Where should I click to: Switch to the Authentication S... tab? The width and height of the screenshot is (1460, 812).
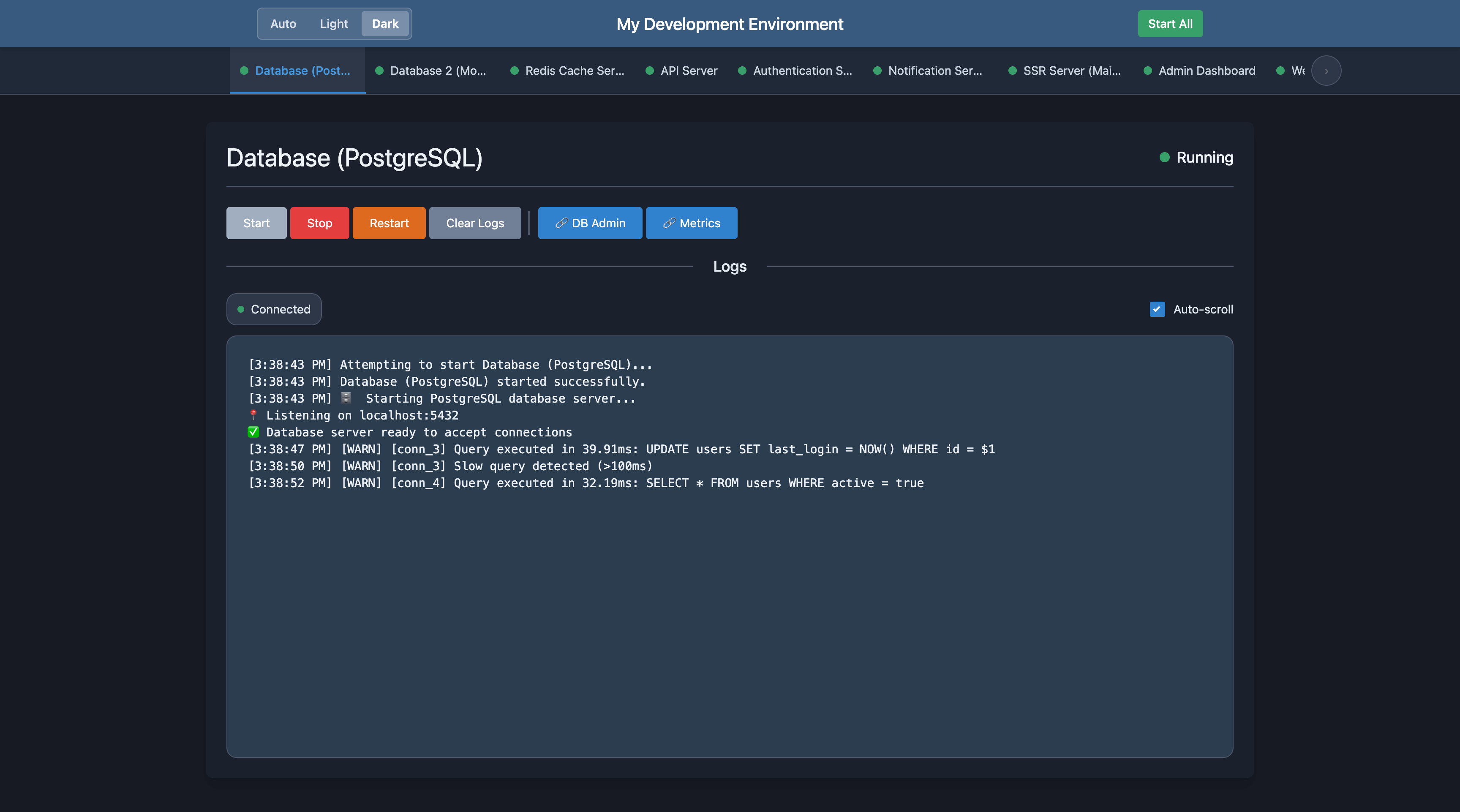[x=801, y=71]
